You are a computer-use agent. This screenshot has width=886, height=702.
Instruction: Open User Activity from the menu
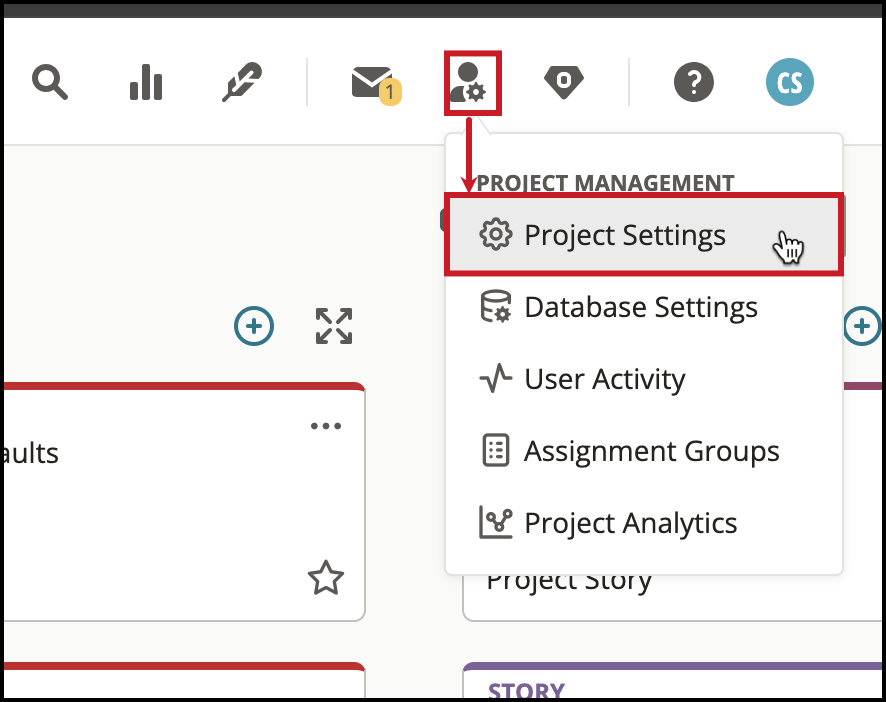click(x=644, y=379)
